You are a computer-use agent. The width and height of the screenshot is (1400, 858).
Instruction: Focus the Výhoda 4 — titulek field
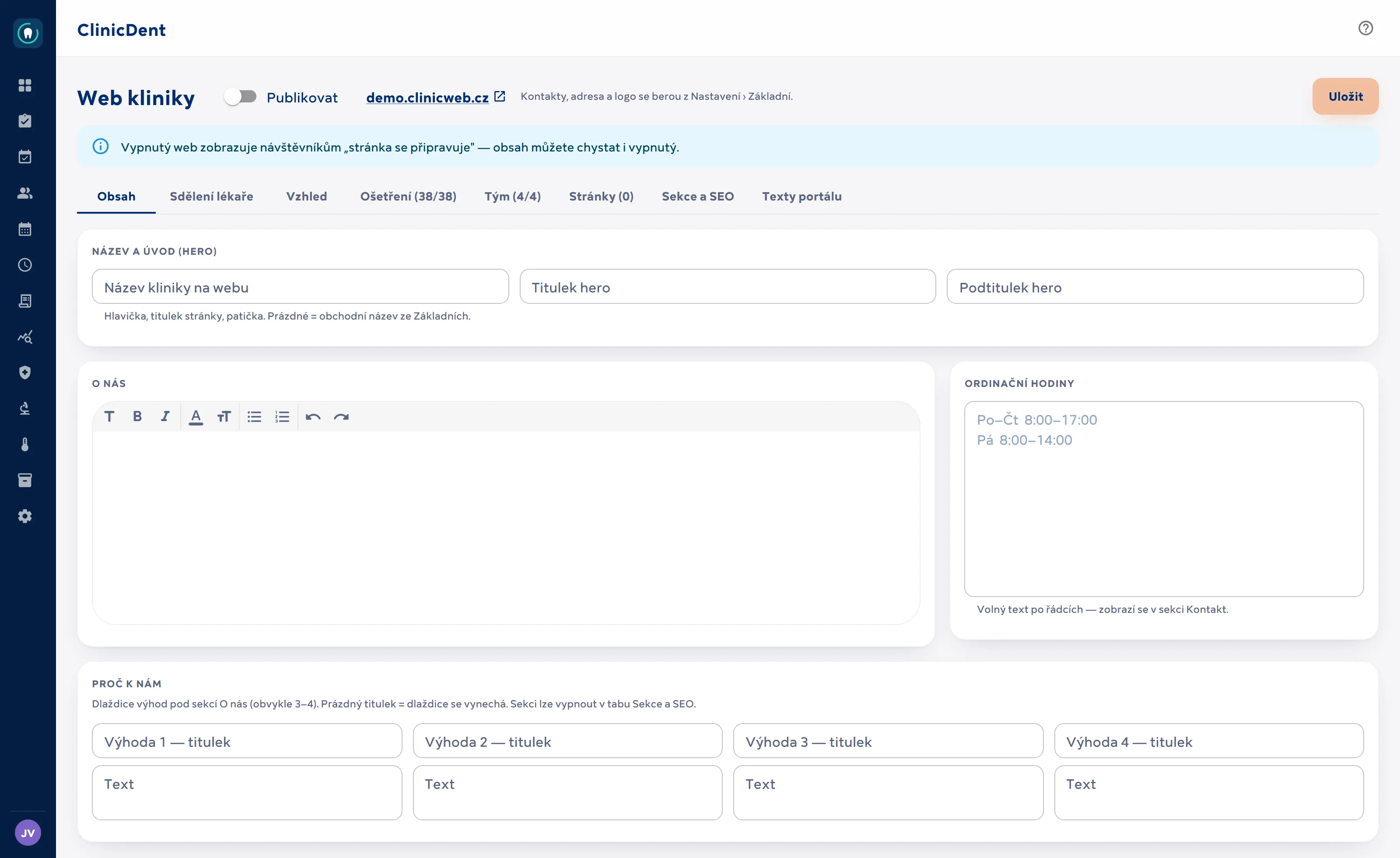1208,741
